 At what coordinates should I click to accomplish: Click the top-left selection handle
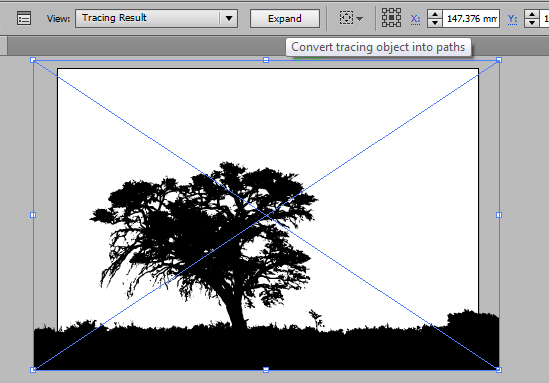click(x=33, y=60)
